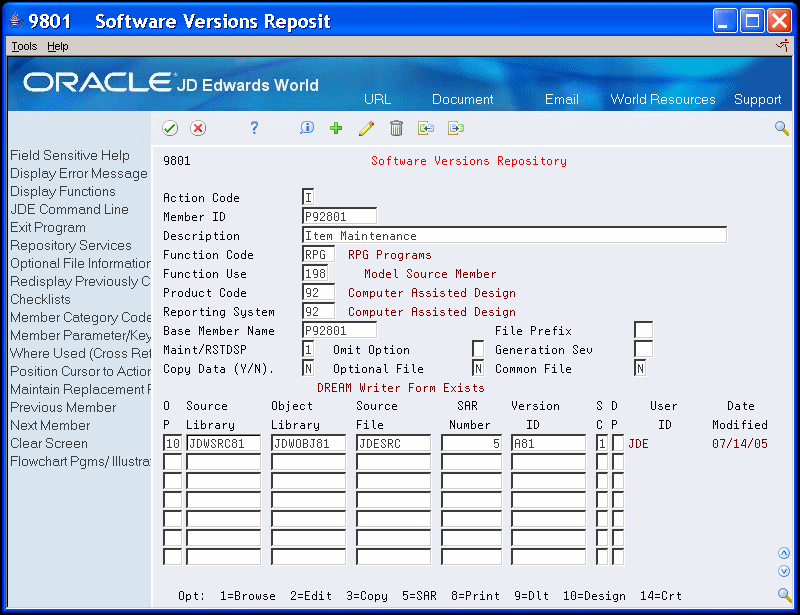
Task: Click the Next Member toolbar icon
Action: [456, 128]
